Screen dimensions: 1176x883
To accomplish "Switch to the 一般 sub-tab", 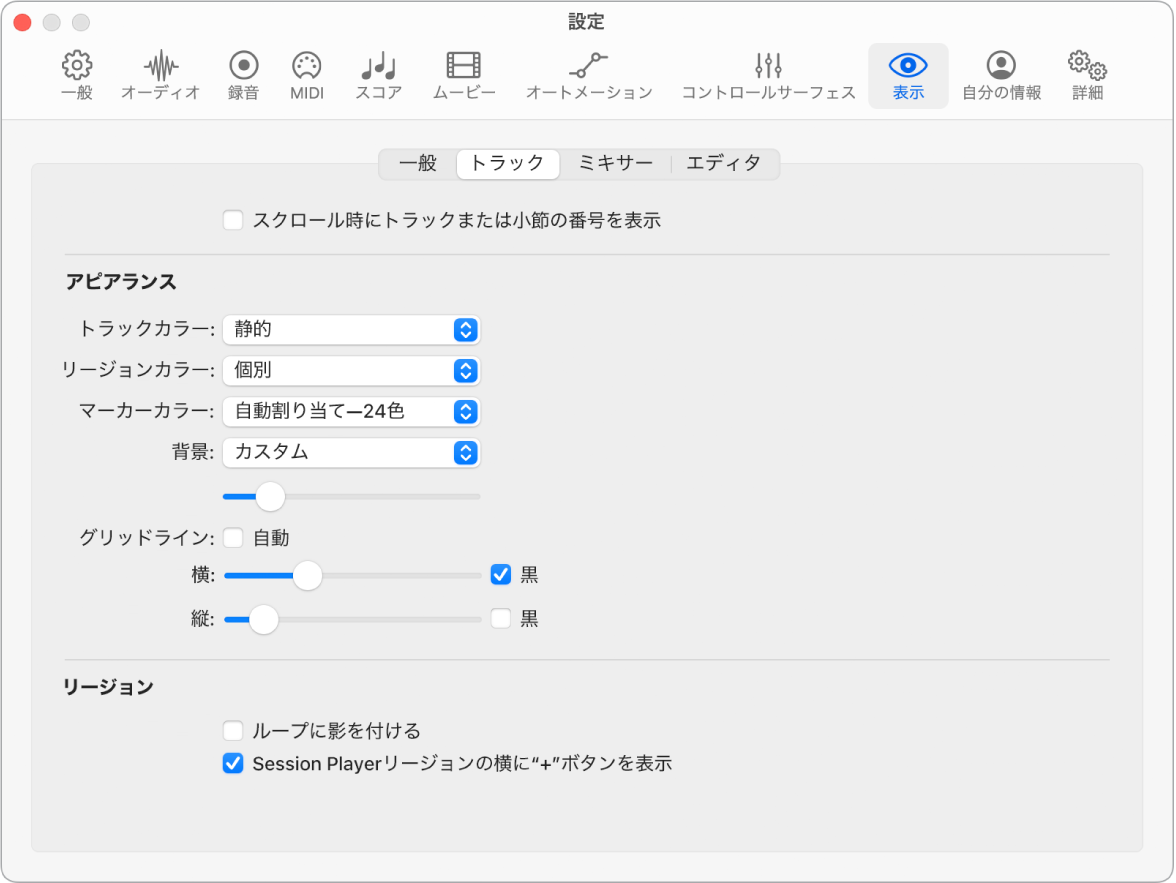I will (x=418, y=164).
